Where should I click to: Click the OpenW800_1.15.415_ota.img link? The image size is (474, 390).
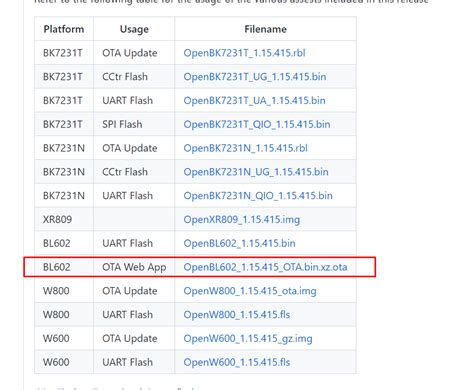[250, 291]
